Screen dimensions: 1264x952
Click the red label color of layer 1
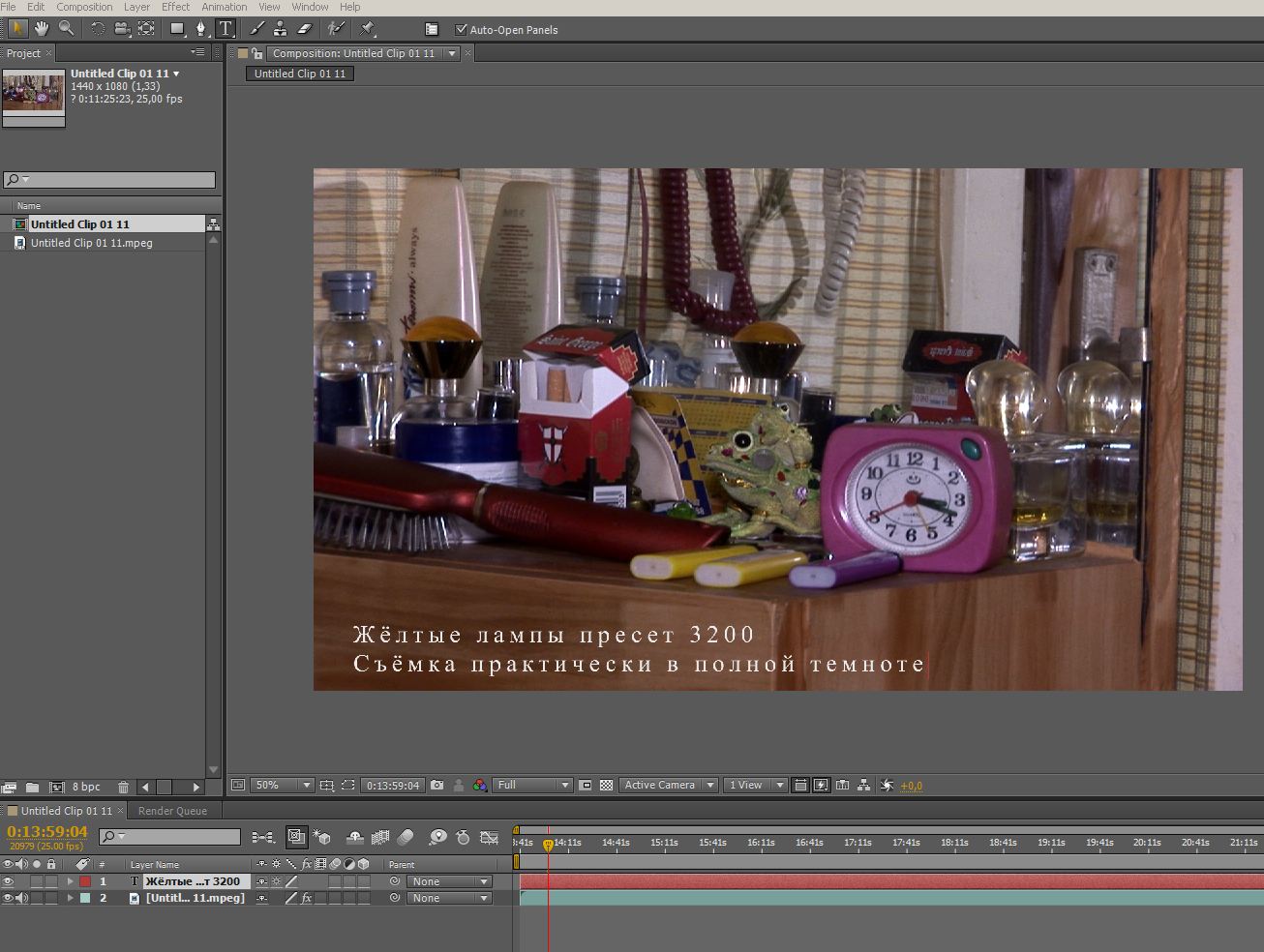[85, 881]
